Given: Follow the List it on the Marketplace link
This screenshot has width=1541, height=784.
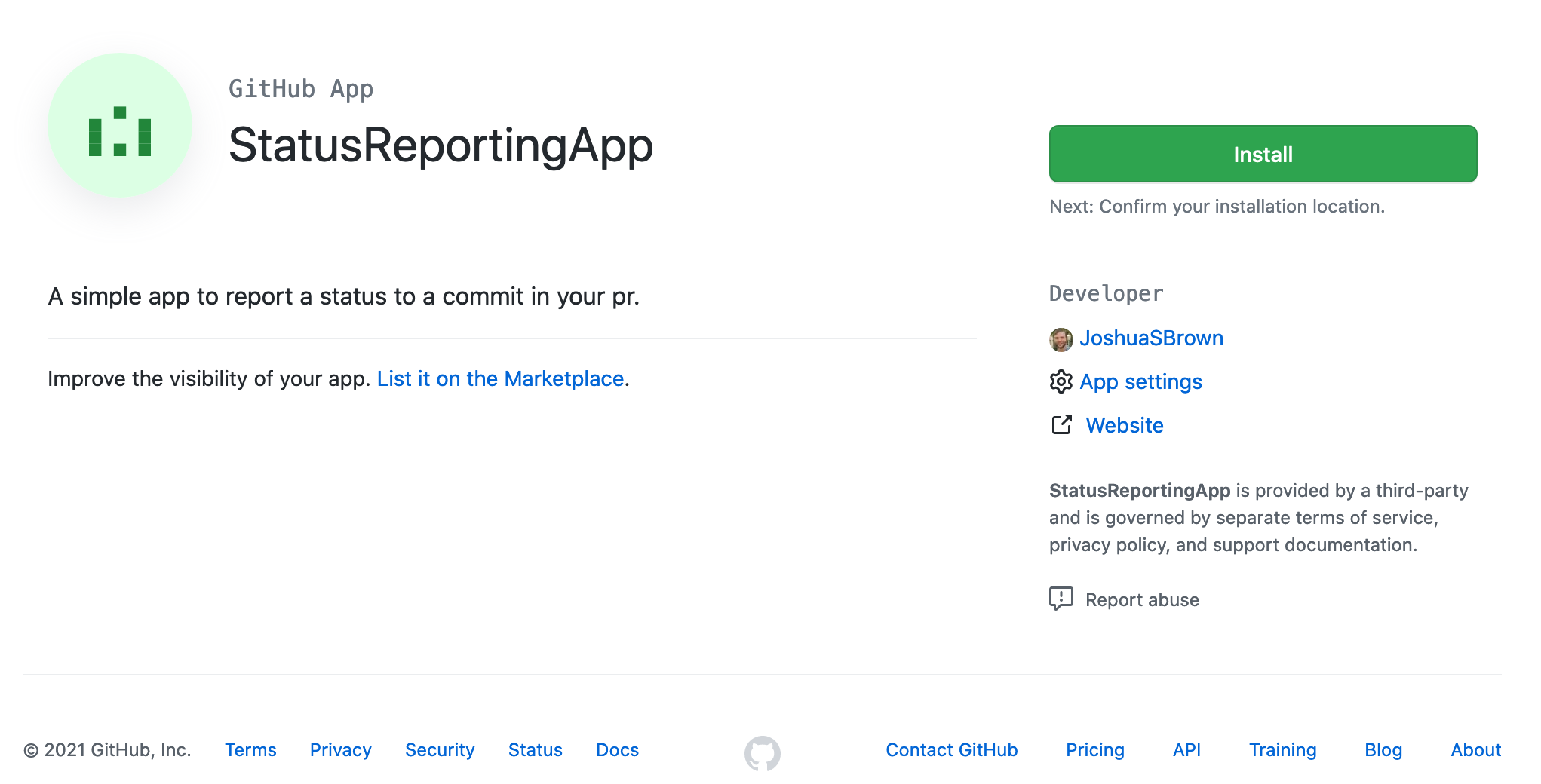Looking at the screenshot, I should click(501, 378).
